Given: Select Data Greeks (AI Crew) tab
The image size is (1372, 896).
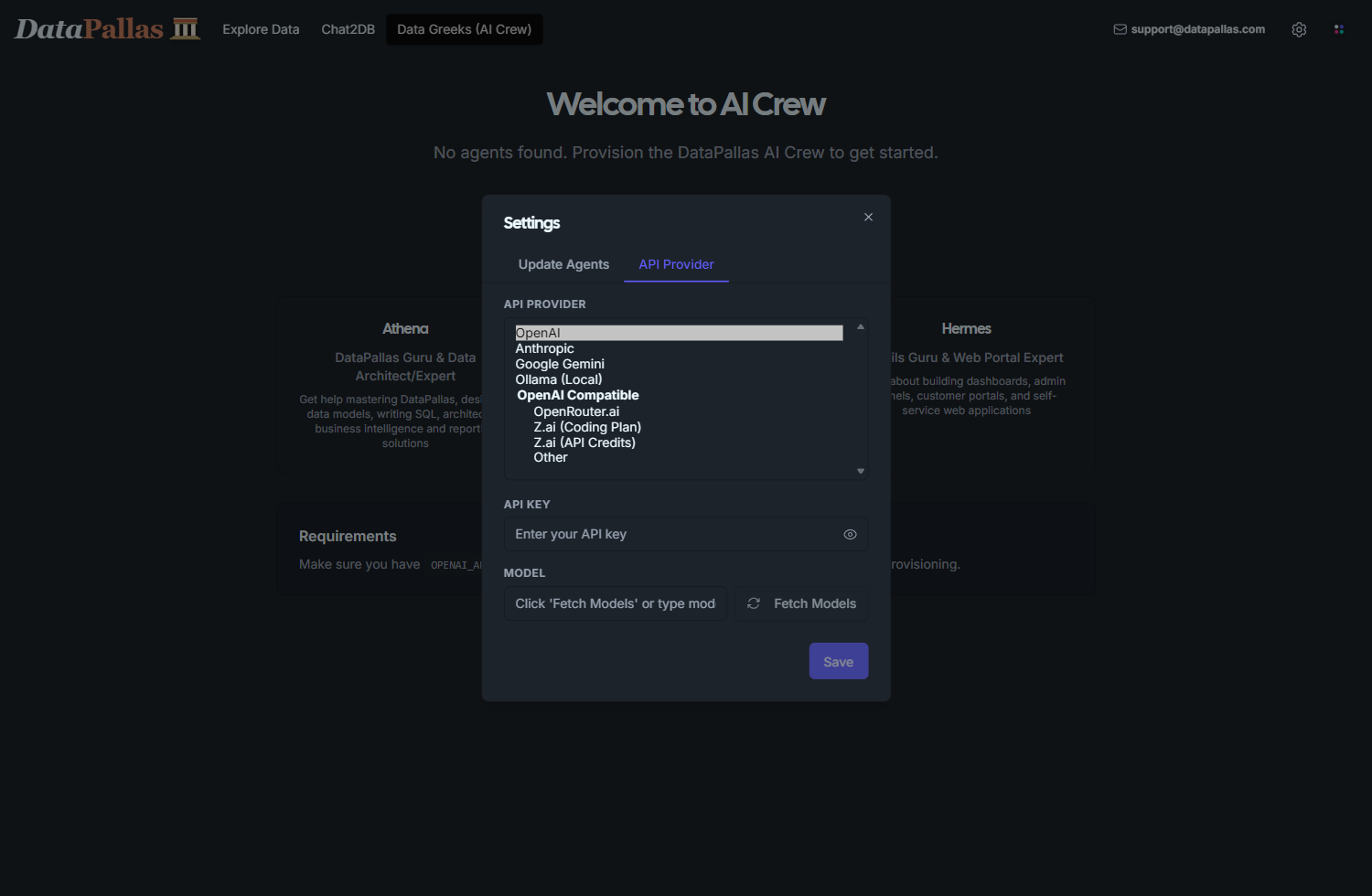Looking at the screenshot, I should click(464, 29).
